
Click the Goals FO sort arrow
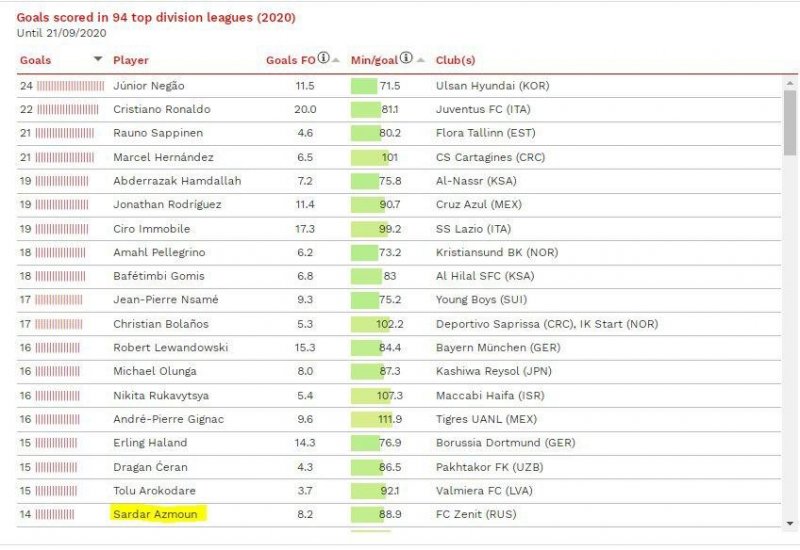pos(336,60)
